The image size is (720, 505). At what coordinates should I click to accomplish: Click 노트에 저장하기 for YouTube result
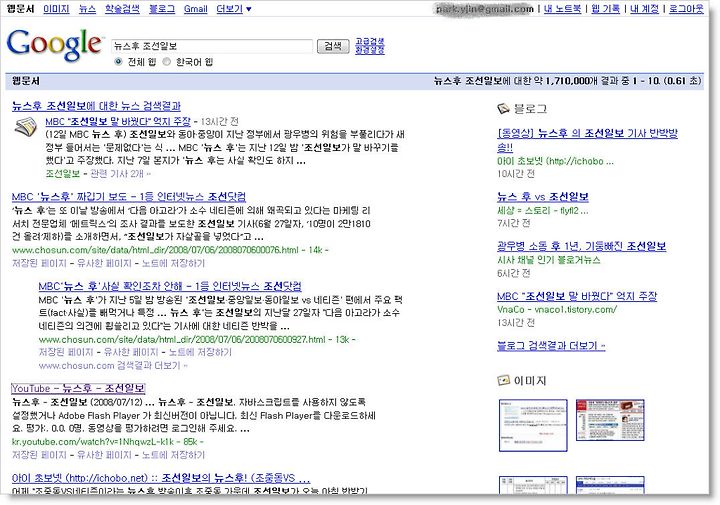[x=173, y=455]
